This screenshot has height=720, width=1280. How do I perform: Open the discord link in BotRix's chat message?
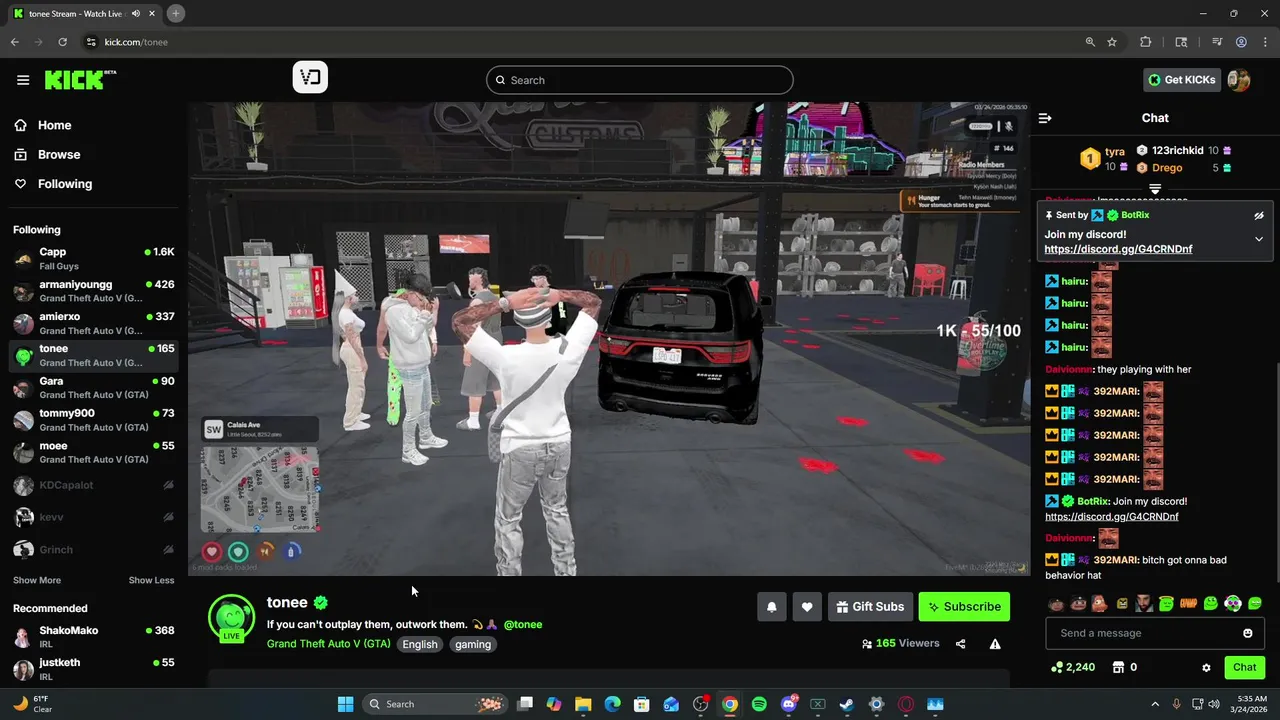[x=1112, y=517]
